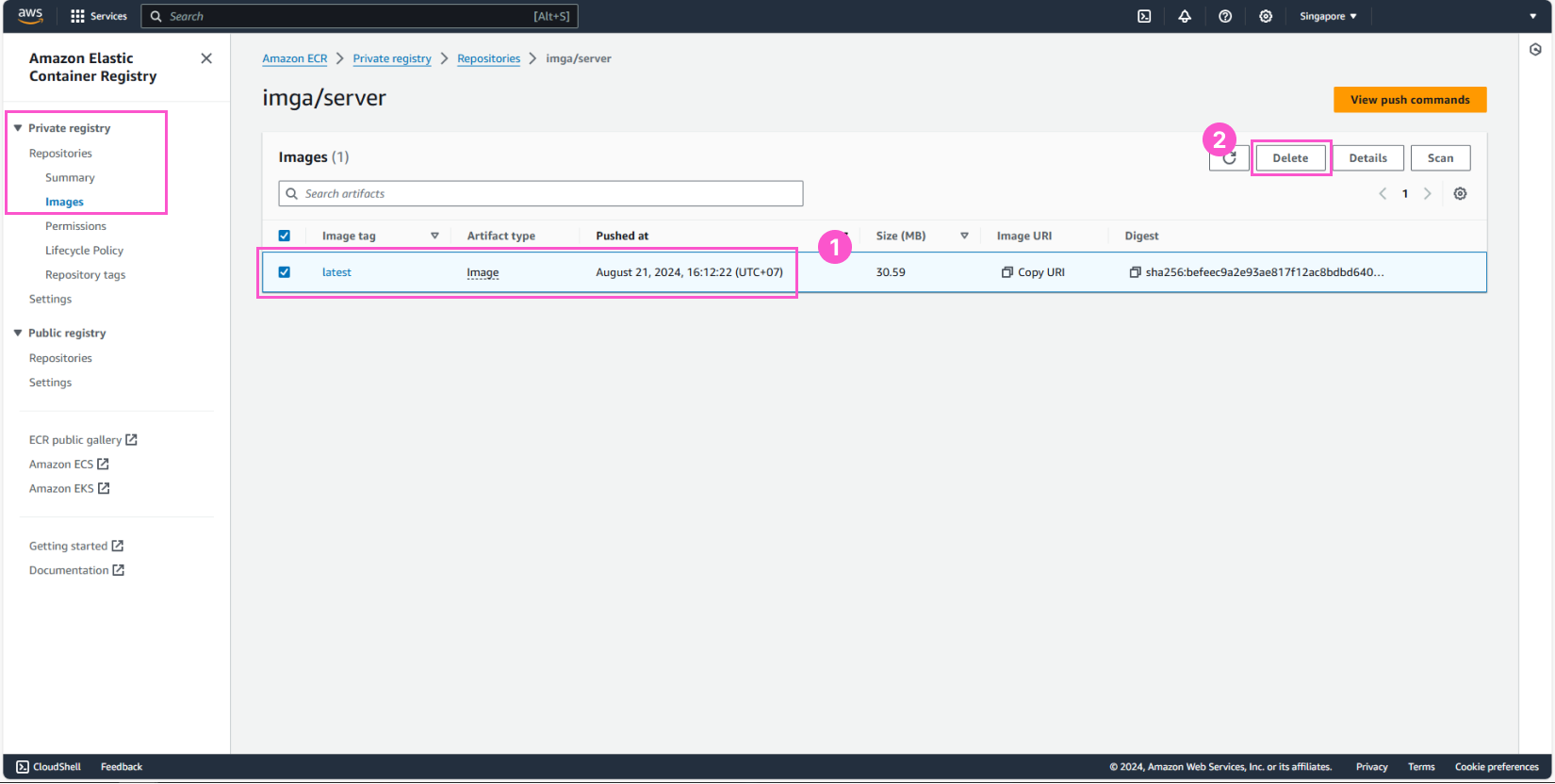This screenshot has height=784, width=1555.
Task: Click the Image URI column header
Action: (1024, 236)
